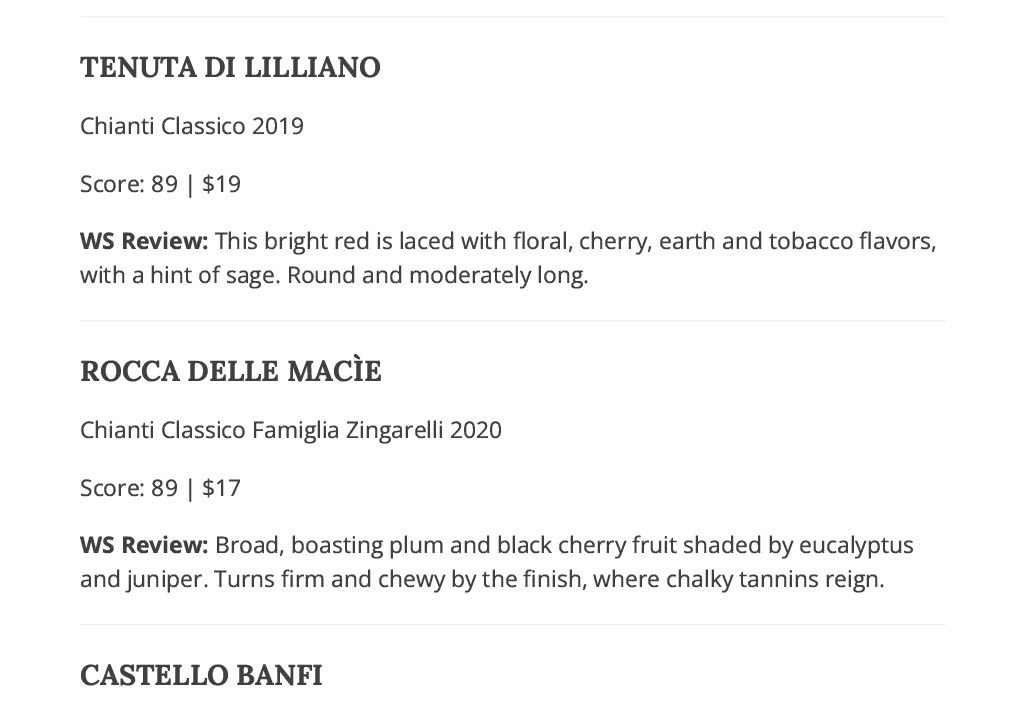Click the Score: 89 | $17 line
1024x724 pixels.
pos(161,488)
